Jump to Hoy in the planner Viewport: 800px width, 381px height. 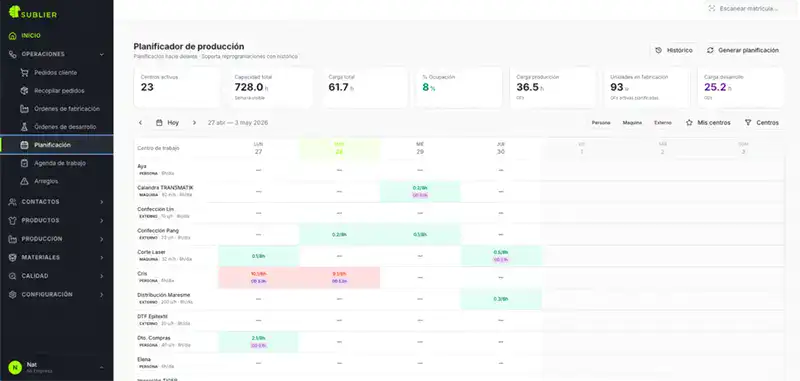[168, 122]
